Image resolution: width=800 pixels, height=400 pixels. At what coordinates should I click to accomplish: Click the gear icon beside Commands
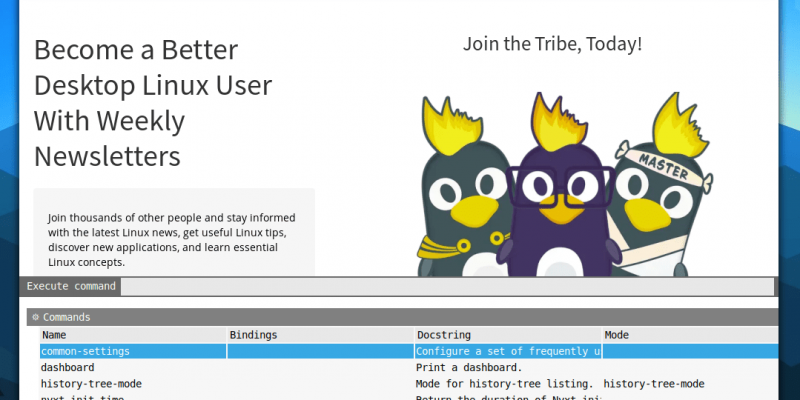click(35, 317)
